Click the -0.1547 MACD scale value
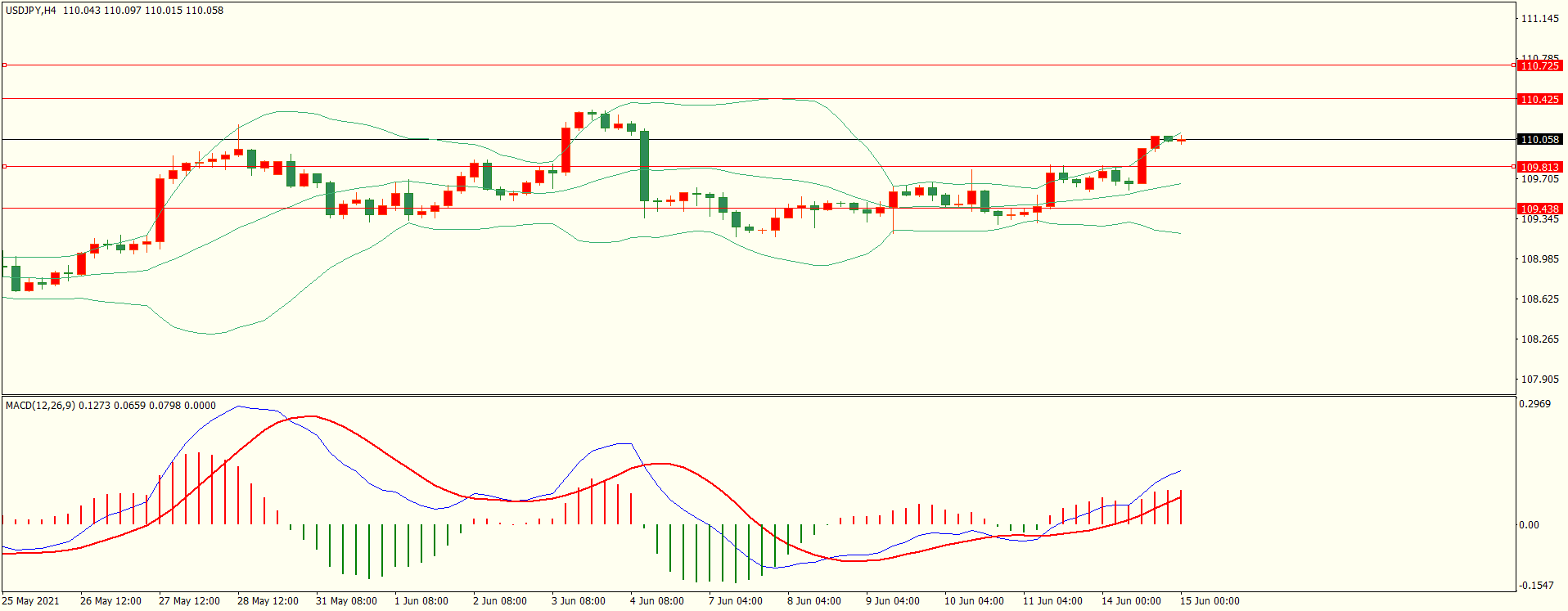 pyautogui.click(x=1536, y=586)
